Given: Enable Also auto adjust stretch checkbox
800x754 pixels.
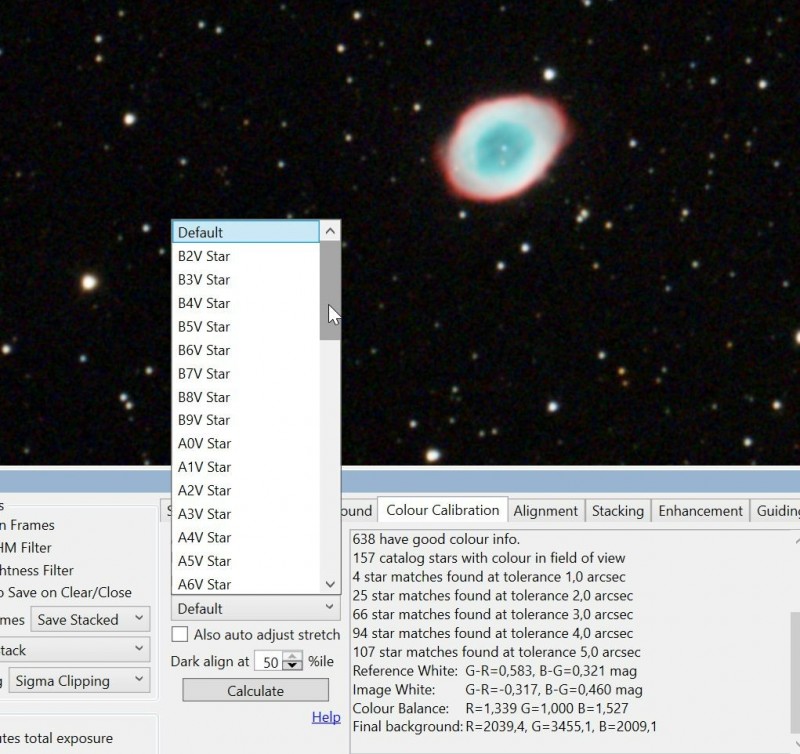Looking at the screenshot, I should (180, 634).
